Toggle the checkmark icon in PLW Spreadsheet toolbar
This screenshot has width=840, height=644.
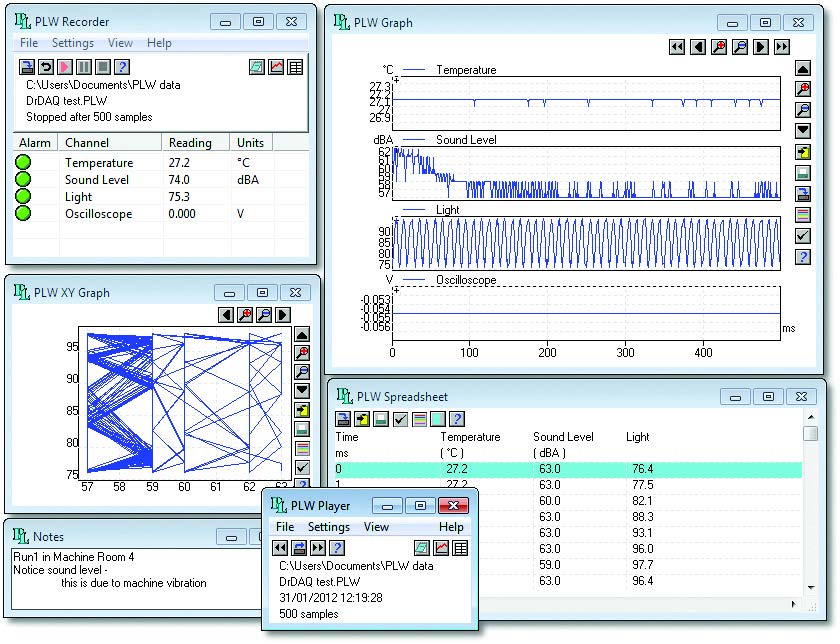(399, 419)
